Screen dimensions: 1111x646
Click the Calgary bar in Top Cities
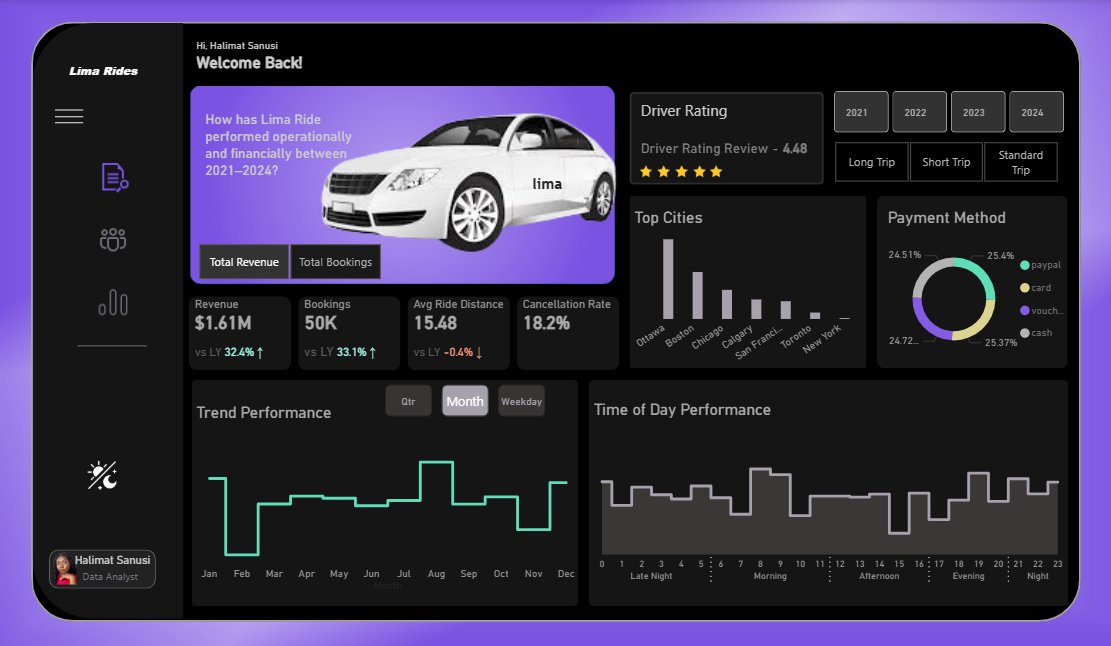(x=756, y=309)
